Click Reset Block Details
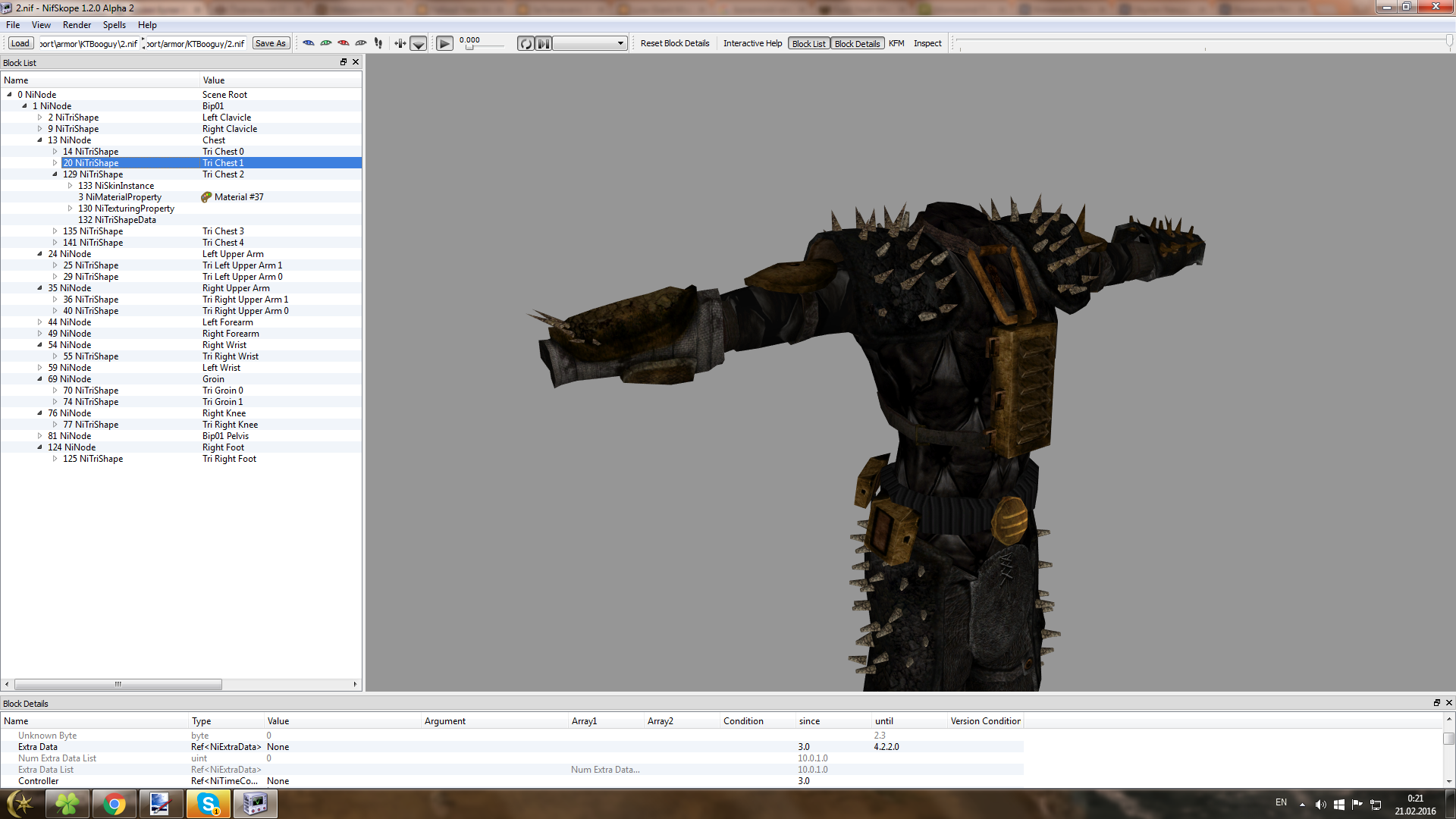This screenshot has height=819, width=1456. (675, 43)
